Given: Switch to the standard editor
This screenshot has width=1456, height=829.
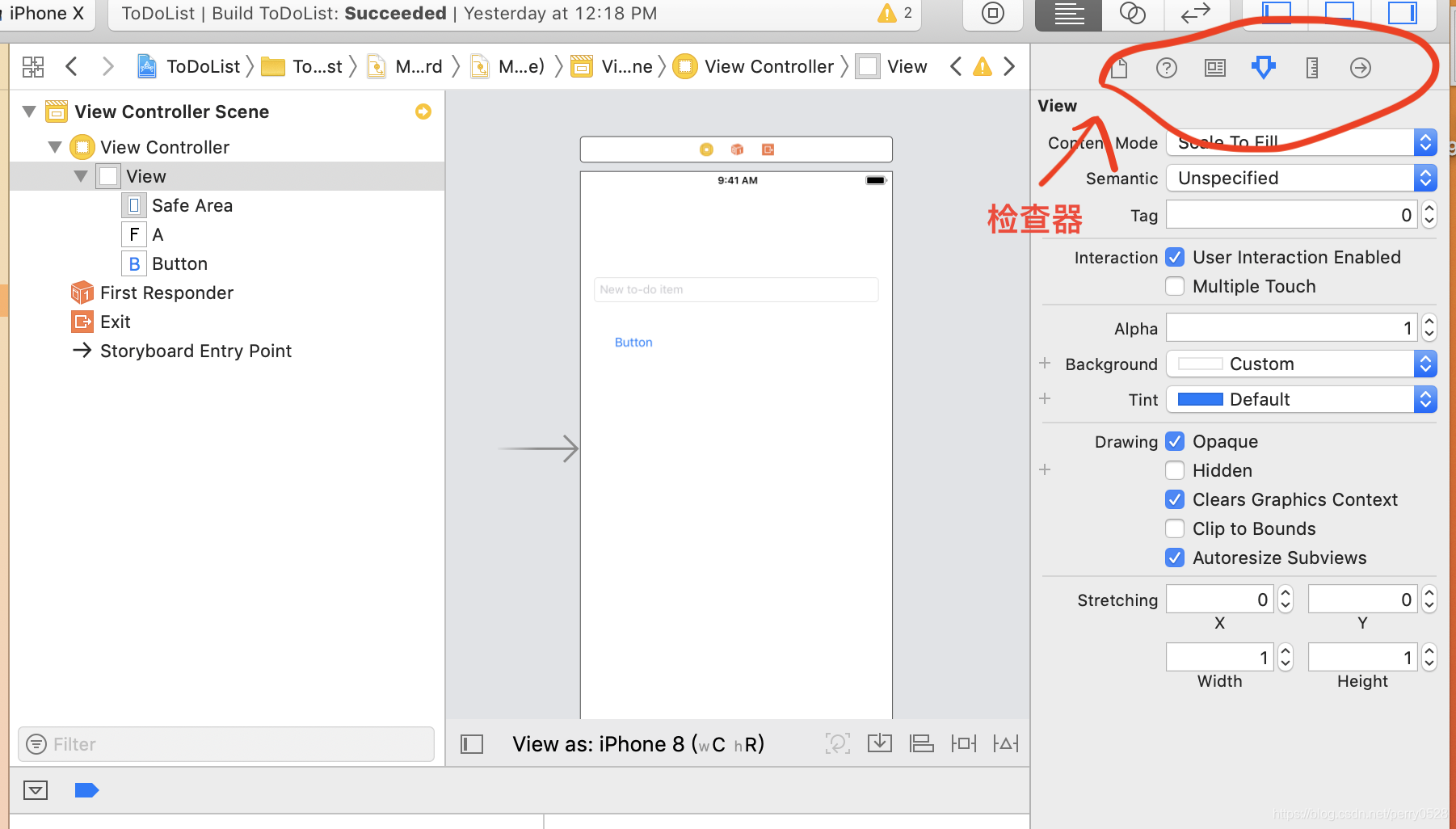Looking at the screenshot, I should pos(1069,14).
